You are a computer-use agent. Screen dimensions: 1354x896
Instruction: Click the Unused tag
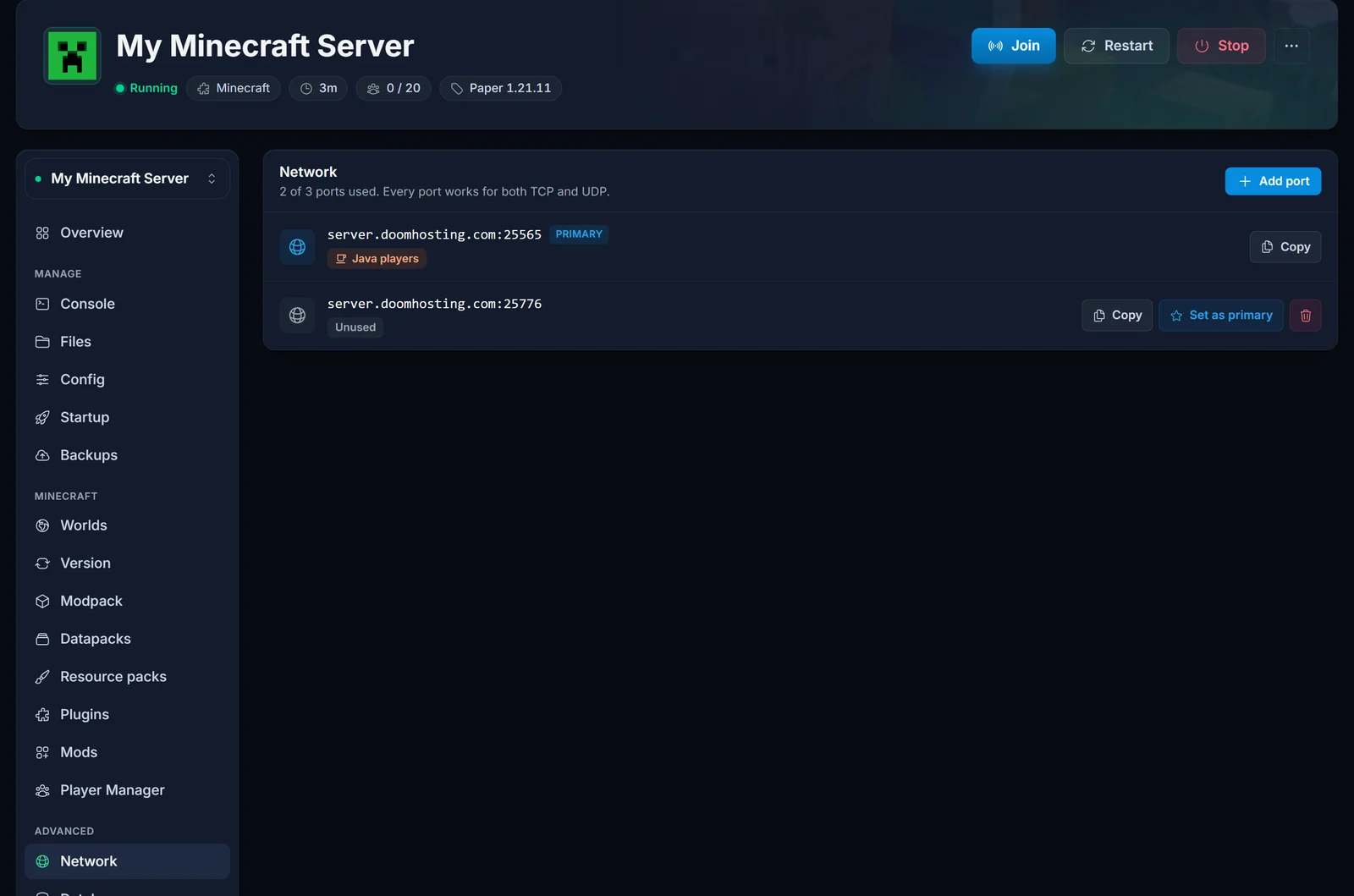[x=355, y=327]
